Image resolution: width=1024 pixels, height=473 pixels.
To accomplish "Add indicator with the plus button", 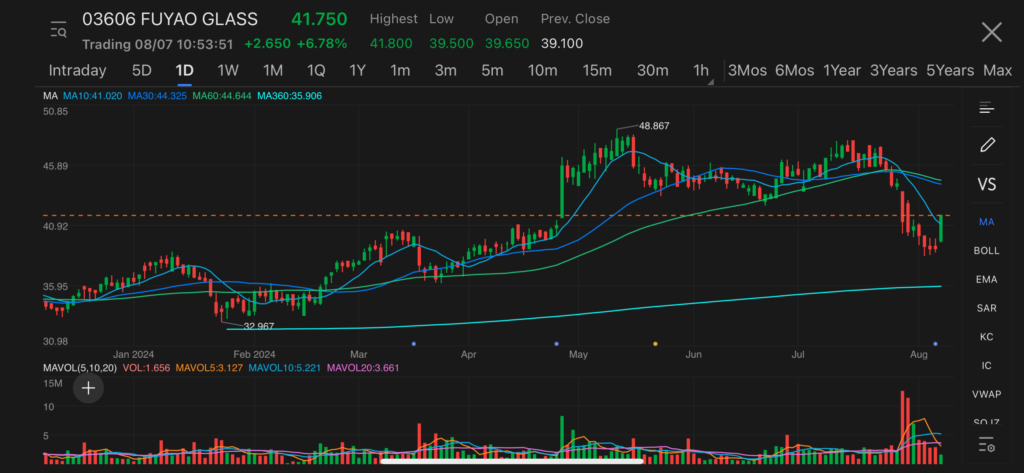I will (x=88, y=388).
